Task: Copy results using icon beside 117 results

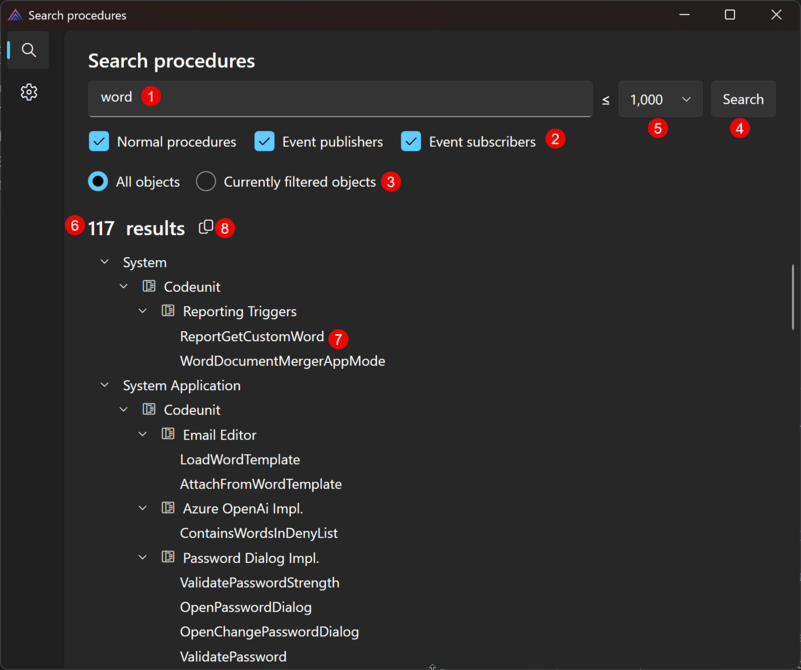Action: pos(205,227)
